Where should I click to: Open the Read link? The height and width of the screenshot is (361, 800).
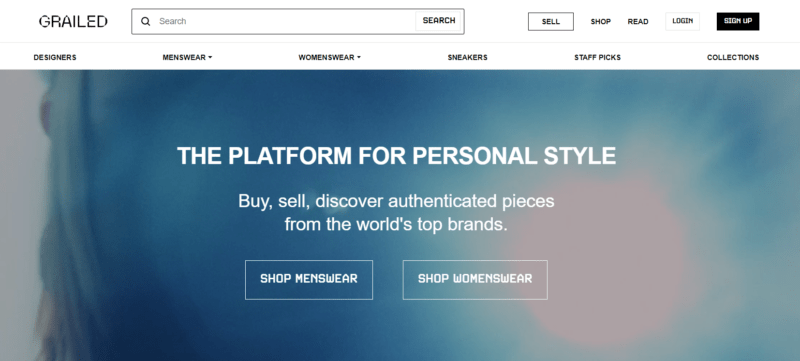(x=638, y=21)
